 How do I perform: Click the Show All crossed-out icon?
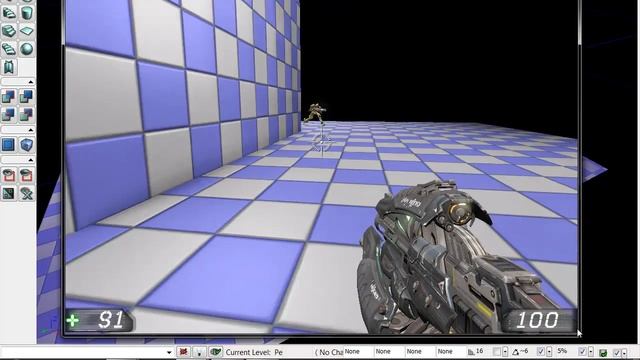click(27, 193)
